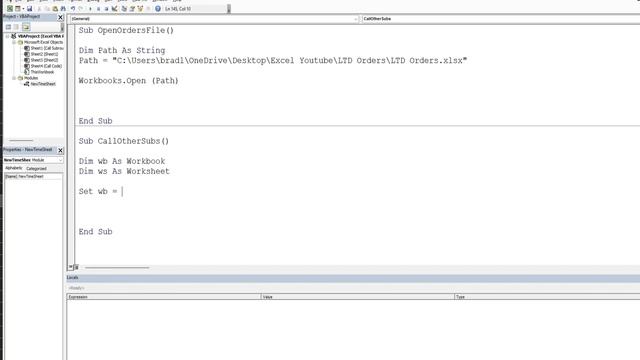Viewport: 640px width, 360px height.
Task: Click the 'Sub CallOtherSubs()' code line
Action: [x=124, y=141]
